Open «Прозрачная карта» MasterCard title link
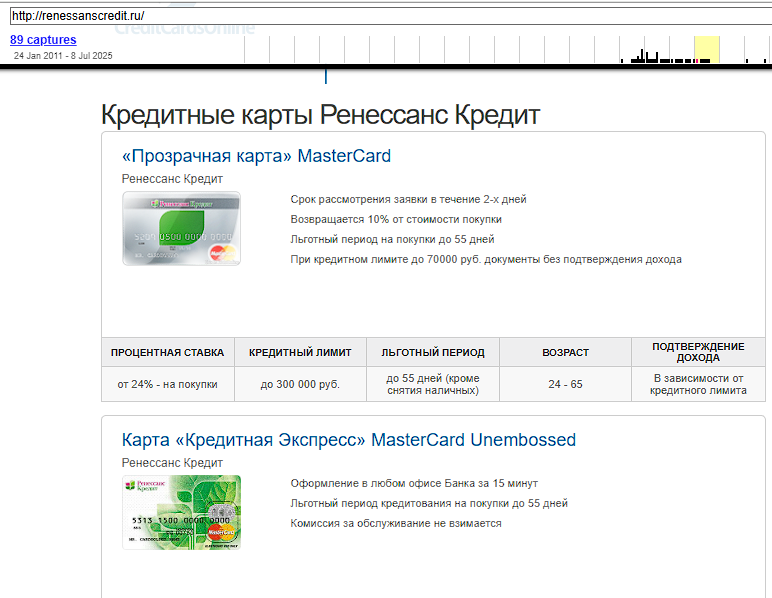 (256, 156)
